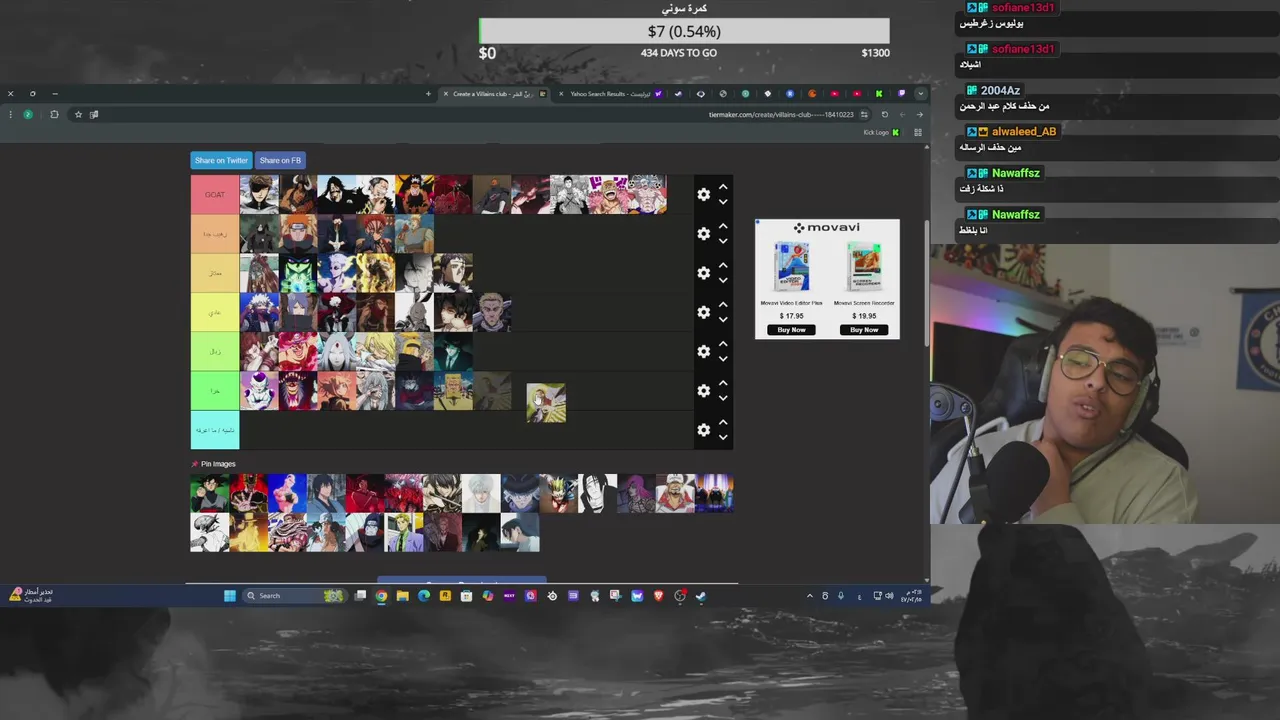Select the floating image being dragged
This screenshot has width=1280, height=720.
546,403
